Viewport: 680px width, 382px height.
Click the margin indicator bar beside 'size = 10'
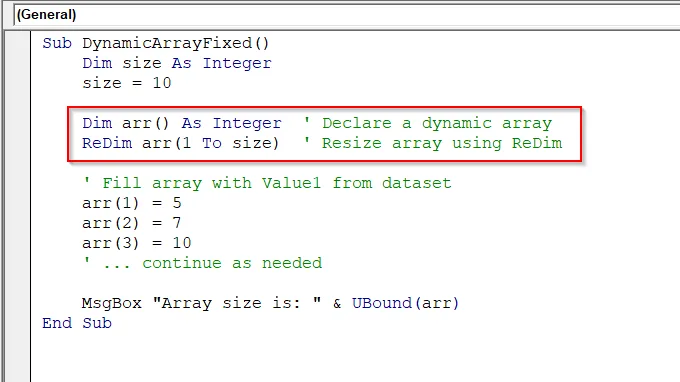pos(17,83)
